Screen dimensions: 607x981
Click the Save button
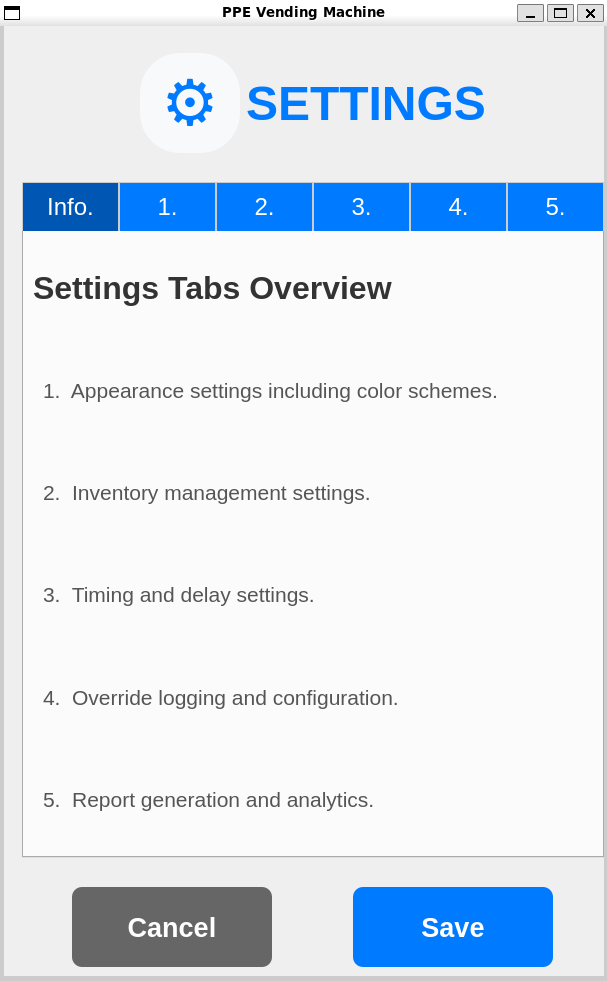452,927
